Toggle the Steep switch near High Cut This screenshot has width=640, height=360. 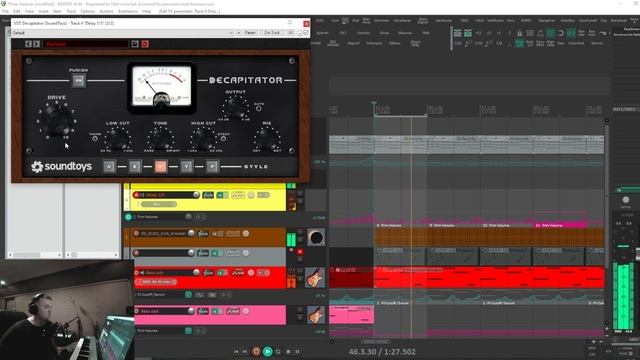tap(224, 139)
